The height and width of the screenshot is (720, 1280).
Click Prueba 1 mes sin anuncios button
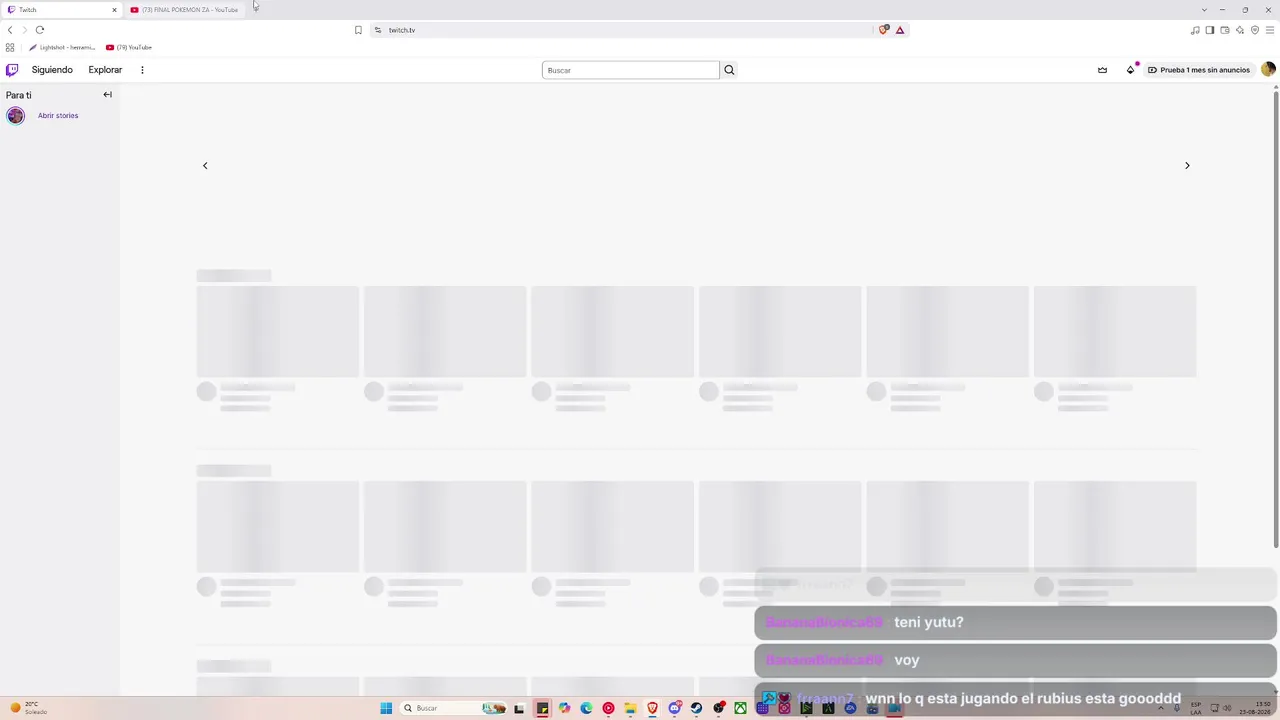tap(1199, 70)
